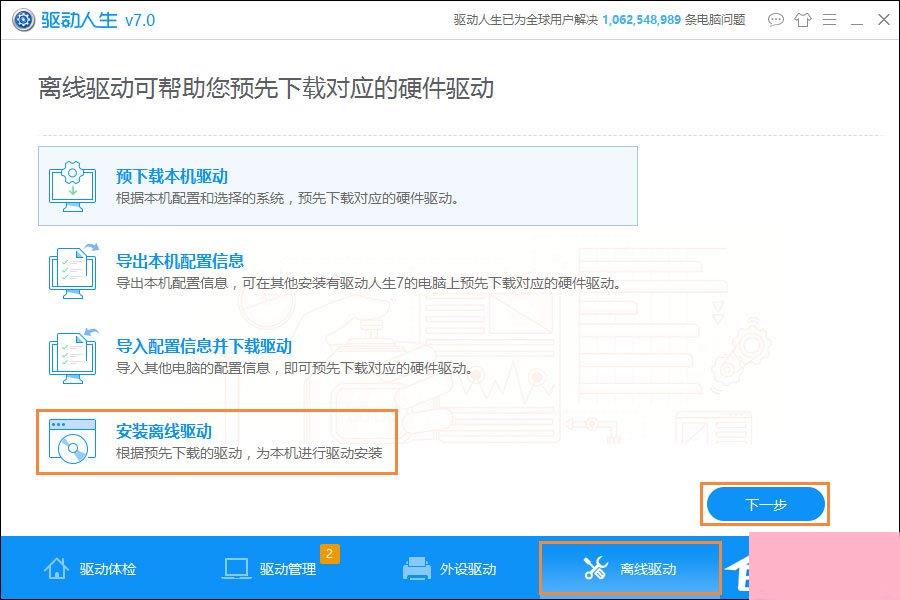The image size is (900, 600).
Task: Click heading 离线驱动可帮助您预先下载对应的硬件驱动
Action: tap(266, 88)
